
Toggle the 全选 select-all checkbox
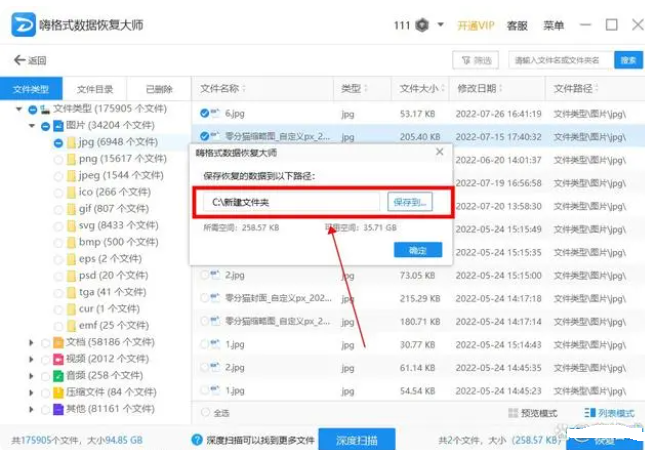[205, 412]
